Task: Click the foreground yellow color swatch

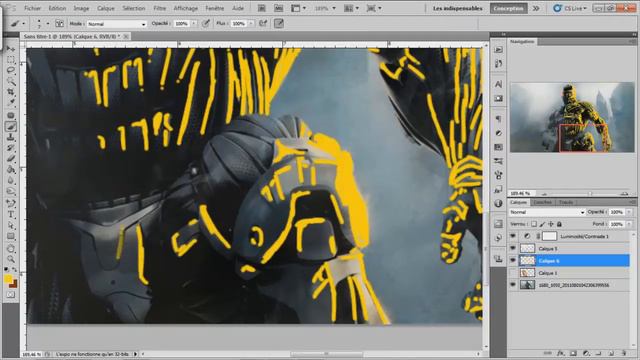Action: click(8, 278)
